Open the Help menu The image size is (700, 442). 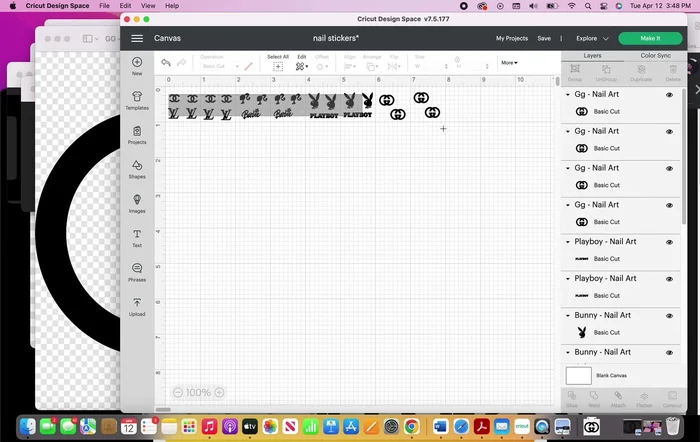[x=172, y=6]
